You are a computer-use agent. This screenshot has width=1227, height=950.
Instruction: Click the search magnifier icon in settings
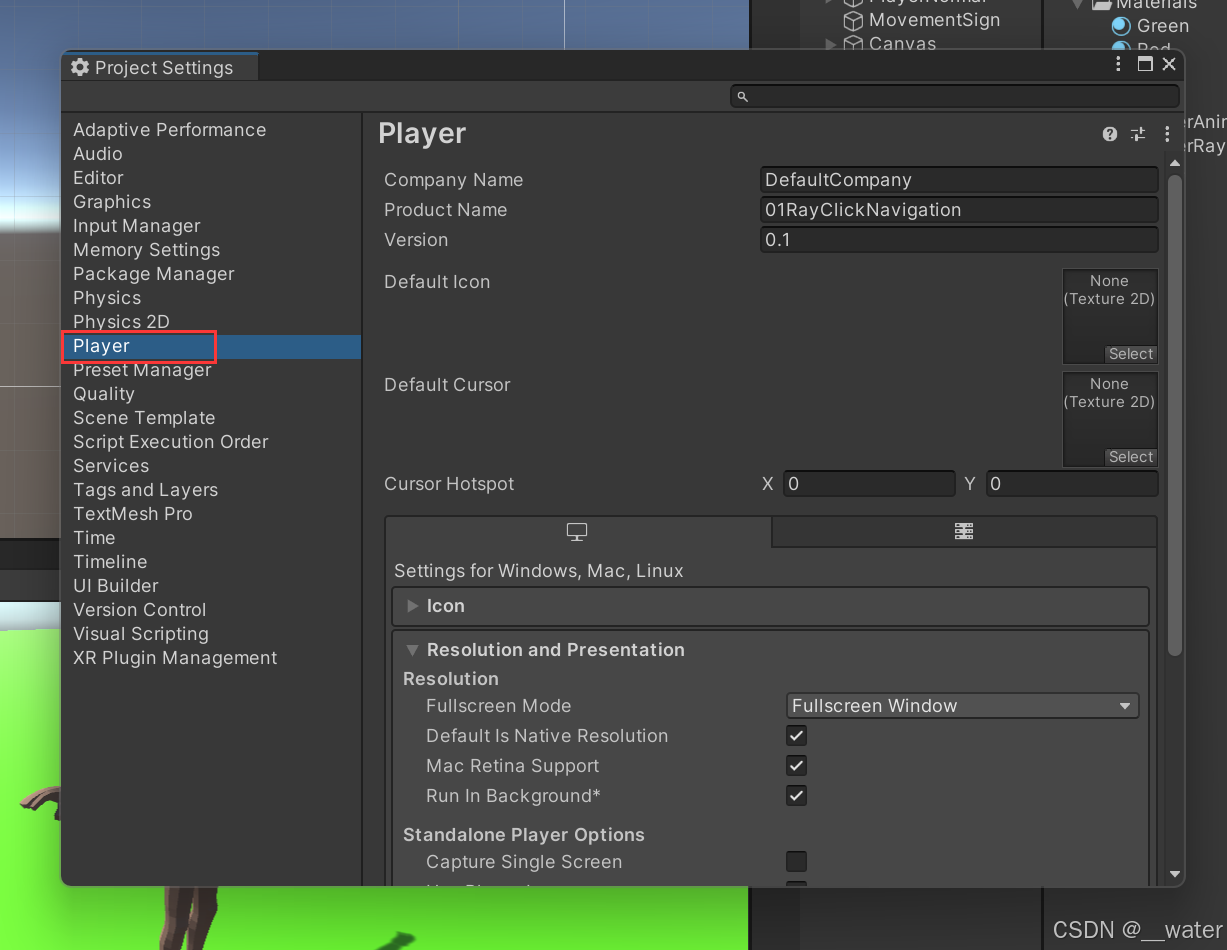pos(742,97)
